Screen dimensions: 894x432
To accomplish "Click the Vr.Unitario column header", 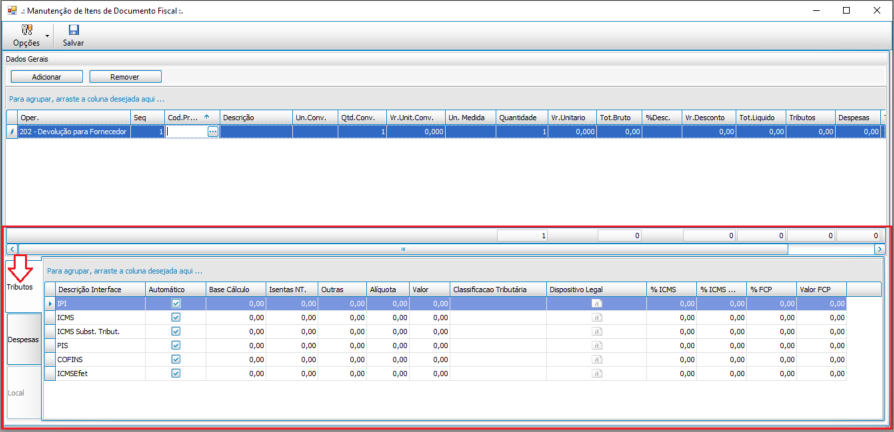I will [572, 117].
